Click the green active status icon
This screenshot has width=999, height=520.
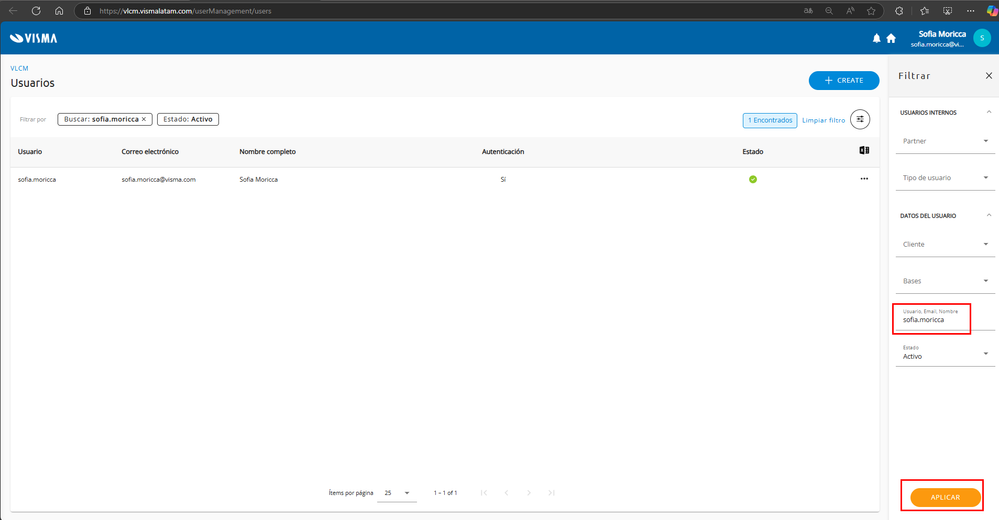click(753, 179)
